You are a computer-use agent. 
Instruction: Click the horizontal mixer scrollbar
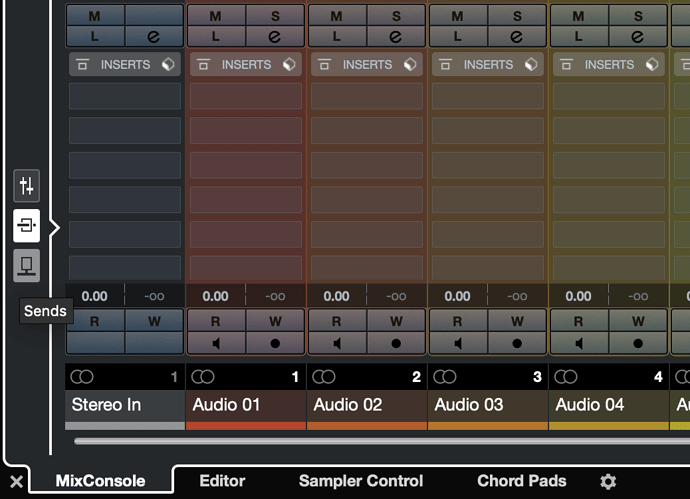[380, 441]
